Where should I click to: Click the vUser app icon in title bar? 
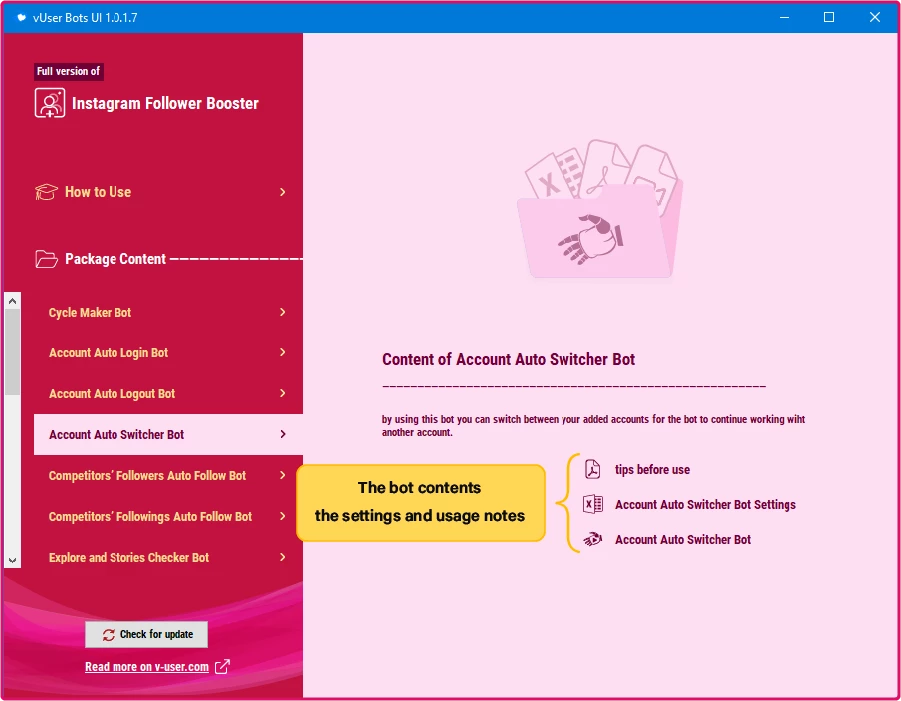[x=21, y=17]
